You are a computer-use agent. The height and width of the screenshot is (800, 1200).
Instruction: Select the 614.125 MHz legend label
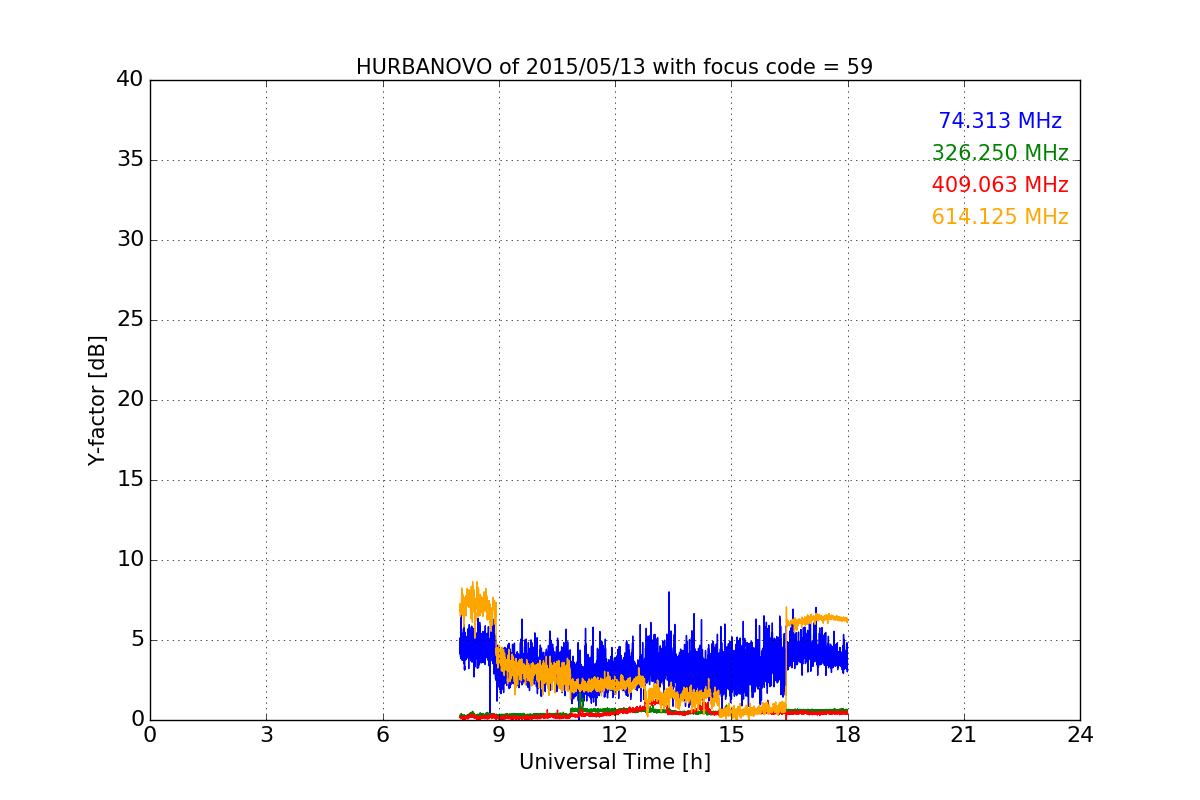pyautogui.click(x=1000, y=217)
